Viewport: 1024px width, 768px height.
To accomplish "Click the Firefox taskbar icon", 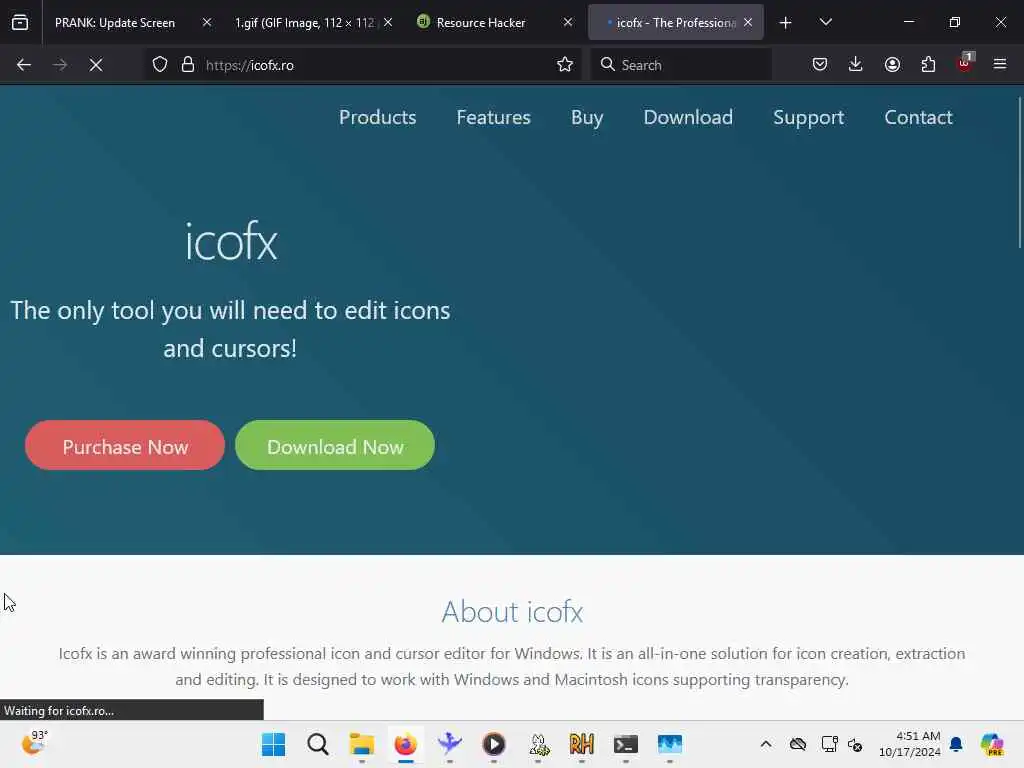I will 406,744.
